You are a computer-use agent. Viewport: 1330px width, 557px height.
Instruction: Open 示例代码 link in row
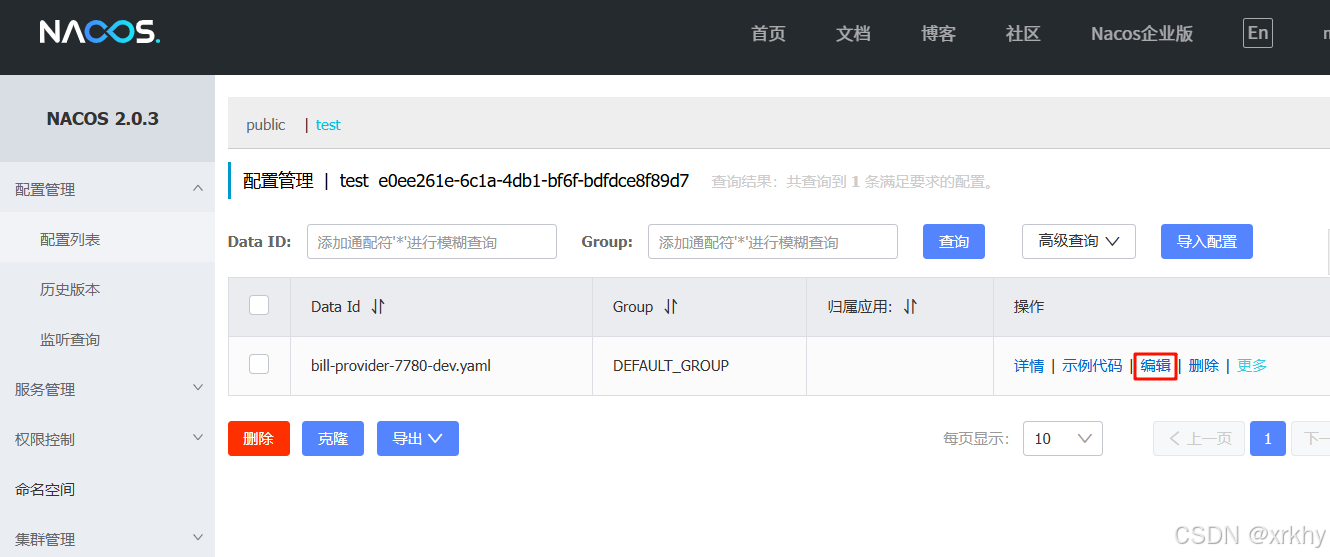(x=1092, y=366)
